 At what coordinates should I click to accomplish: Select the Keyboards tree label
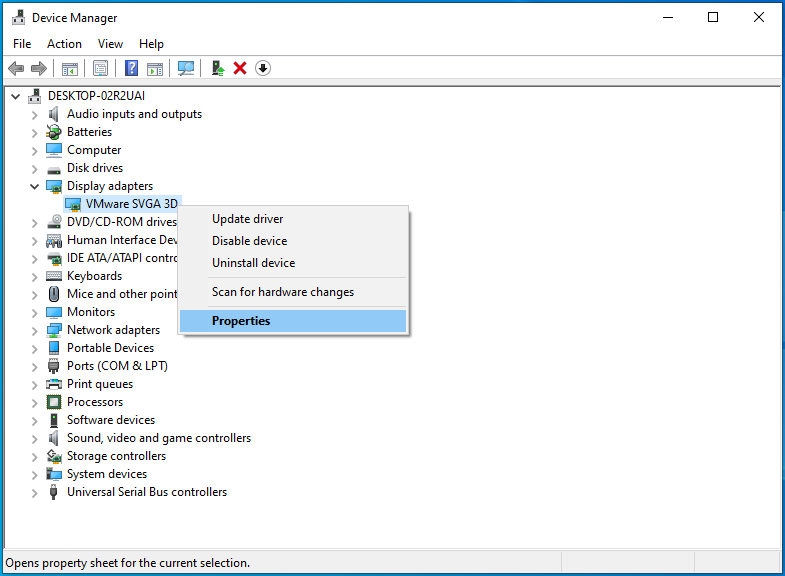click(95, 276)
